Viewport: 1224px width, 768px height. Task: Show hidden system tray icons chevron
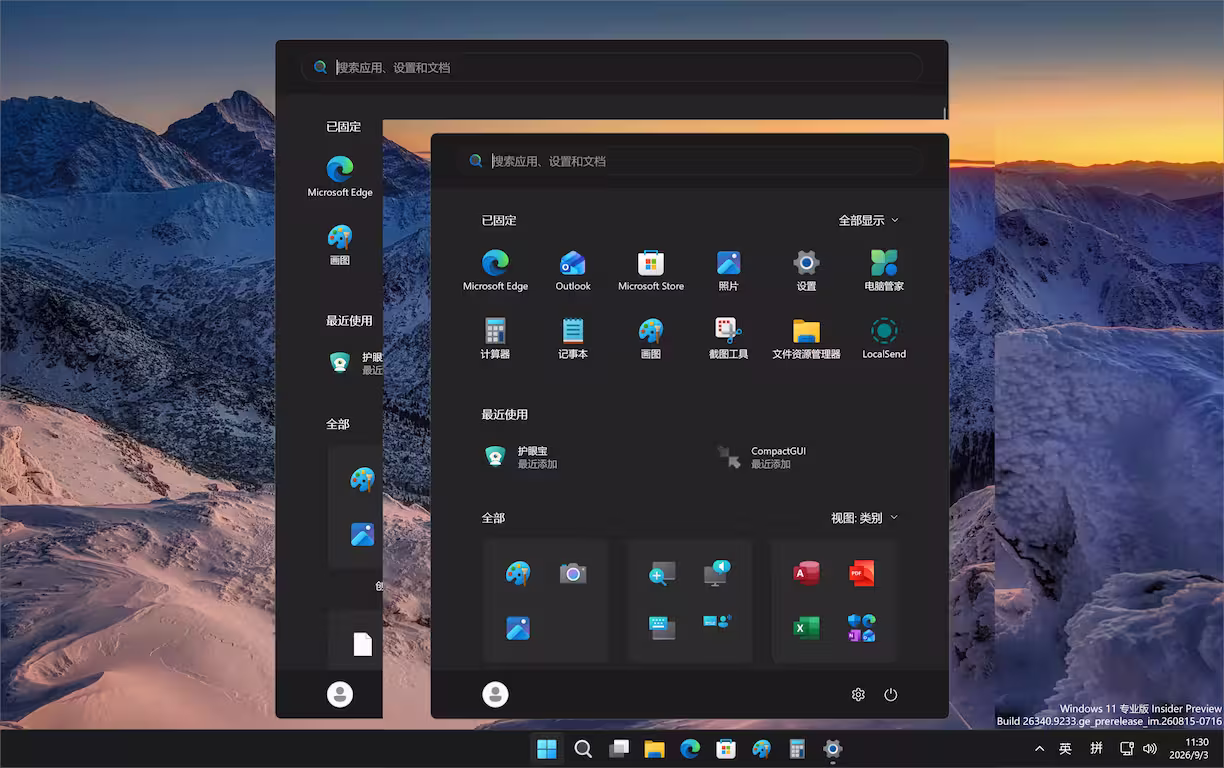[x=1039, y=749]
